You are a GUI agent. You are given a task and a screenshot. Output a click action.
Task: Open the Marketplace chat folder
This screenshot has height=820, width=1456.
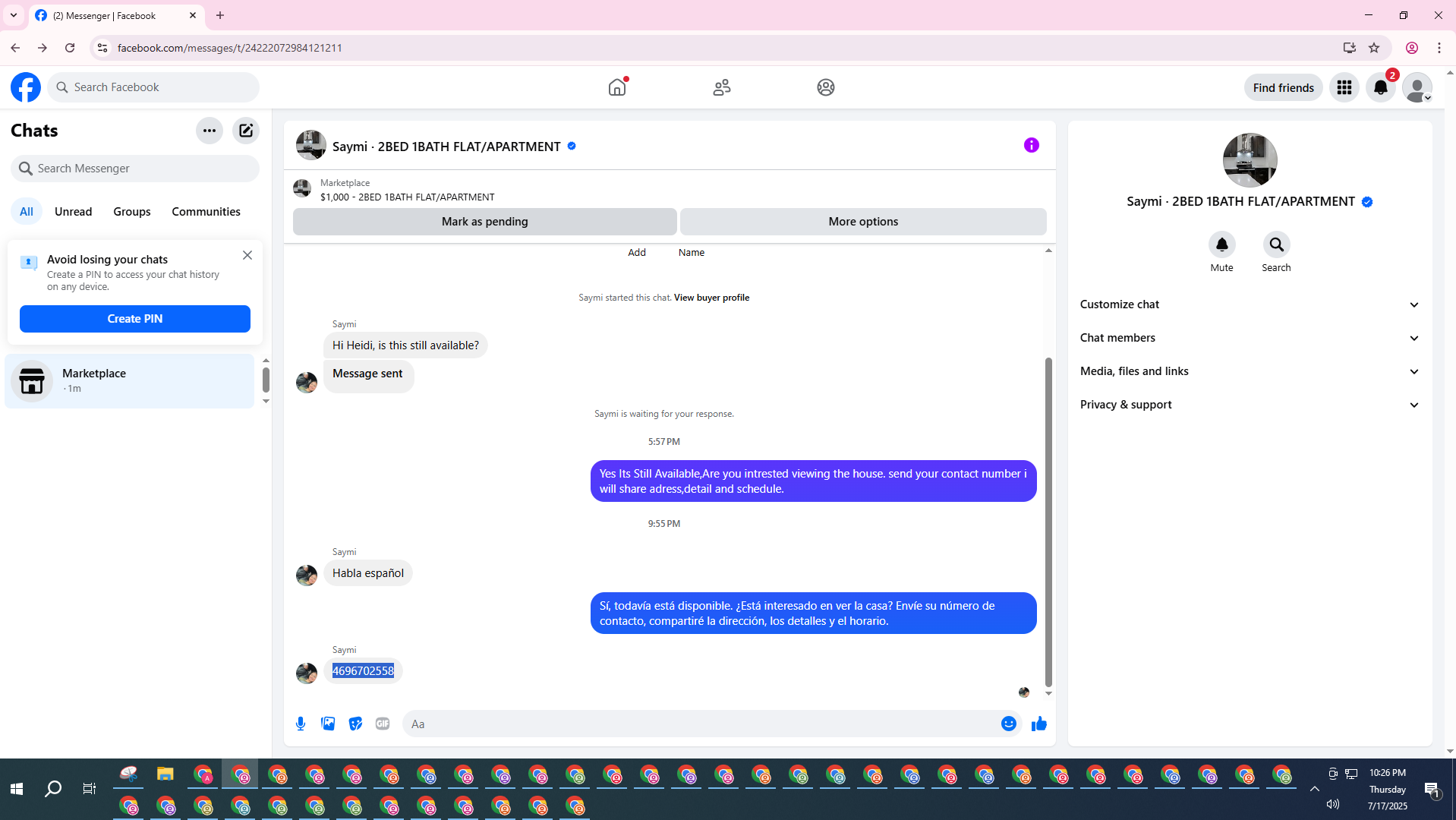pyautogui.click(x=130, y=381)
